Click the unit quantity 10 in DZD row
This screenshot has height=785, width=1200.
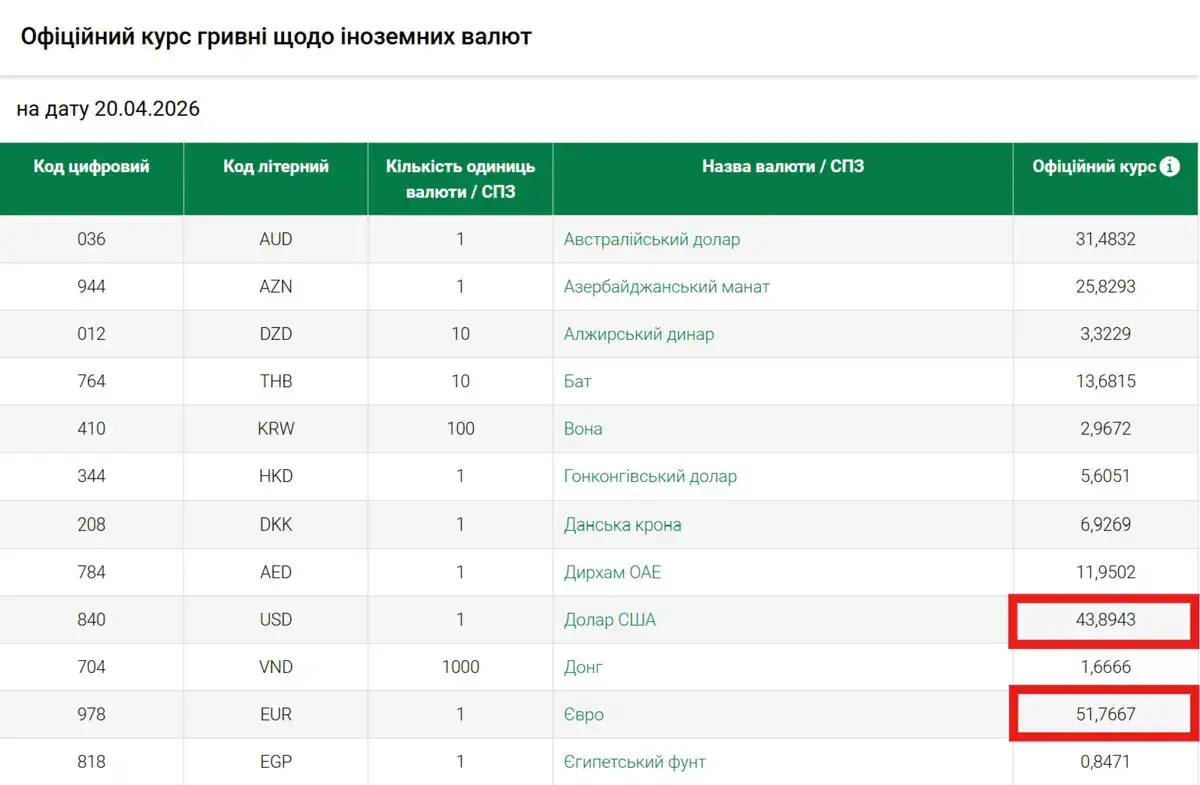tap(461, 334)
